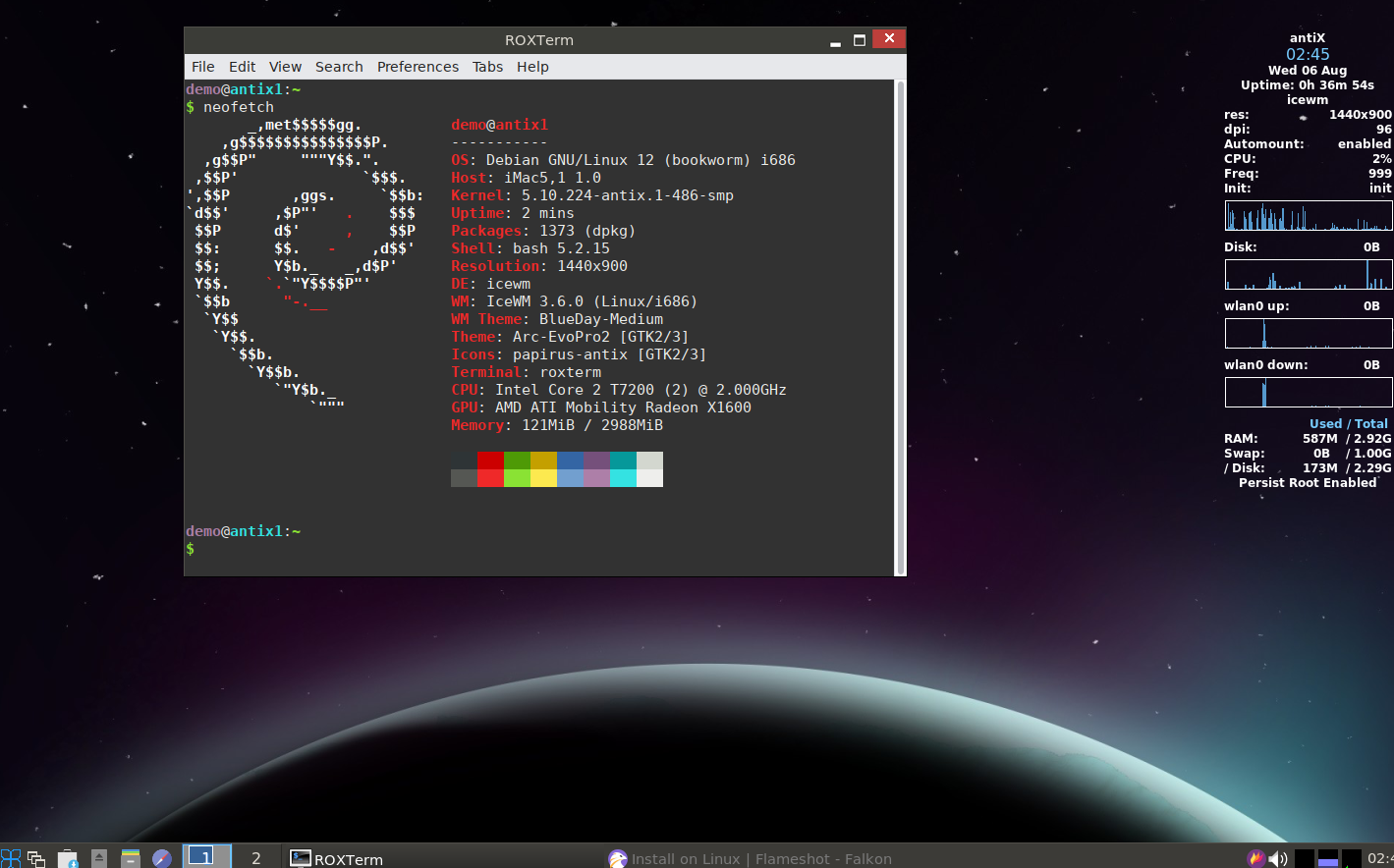Screen dimensions: 1394x868
Task: Switch to workspace 2
Action: (256, 857)
